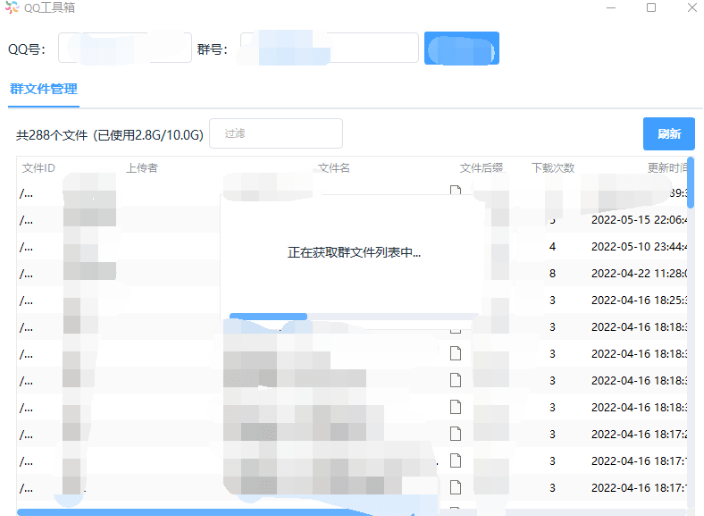Select the date cell 2022-04-22 11:28
The height and width of the screenshot is (516, 704).
pos(639,273)
